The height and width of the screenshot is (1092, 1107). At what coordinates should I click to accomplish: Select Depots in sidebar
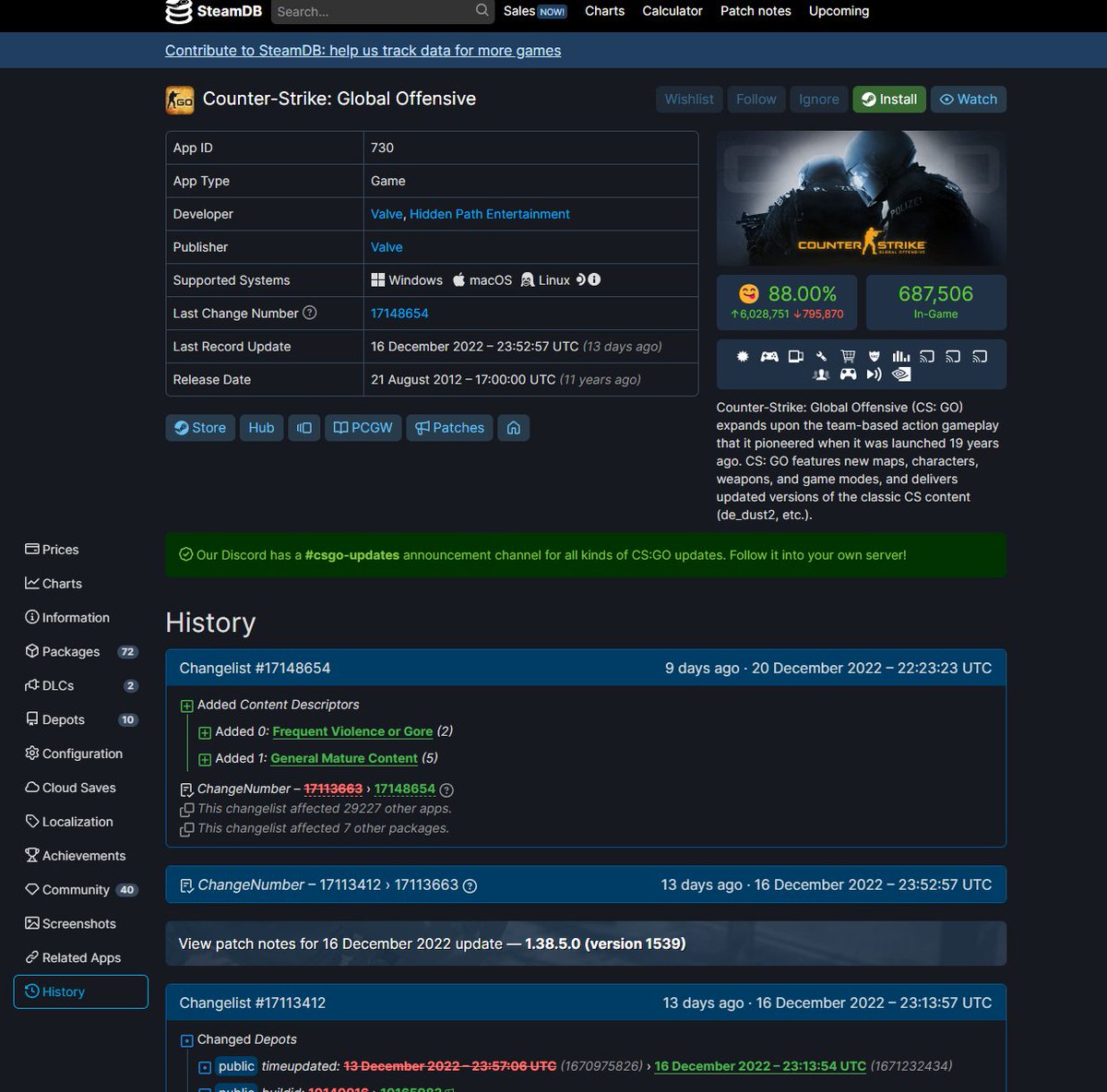pos(80,720)
